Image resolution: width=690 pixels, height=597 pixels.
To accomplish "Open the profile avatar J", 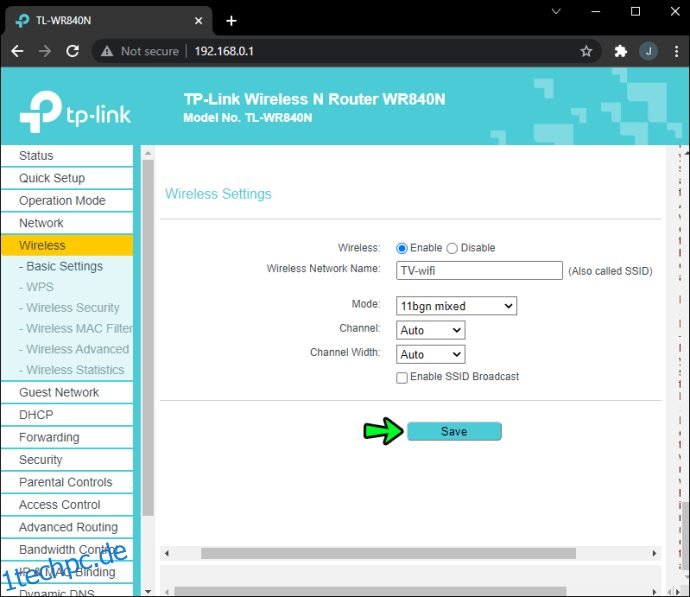I will pyautogui.click(x=648, y=51).
